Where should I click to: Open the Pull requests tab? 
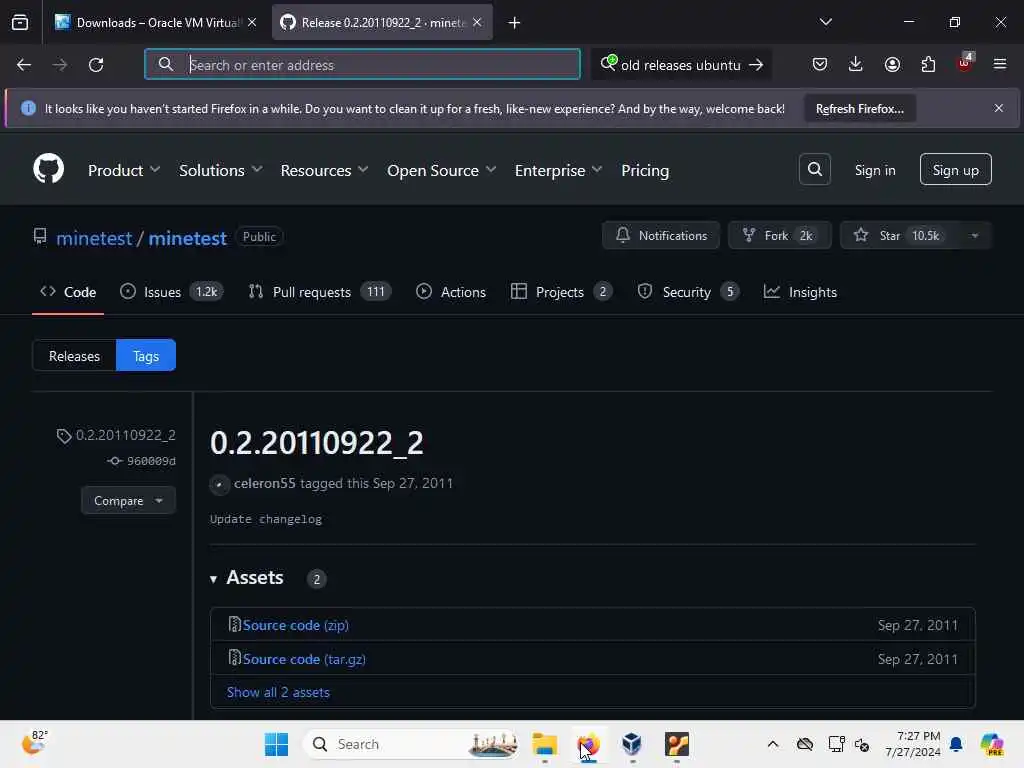pyautogui.click(x=320, y=292)
